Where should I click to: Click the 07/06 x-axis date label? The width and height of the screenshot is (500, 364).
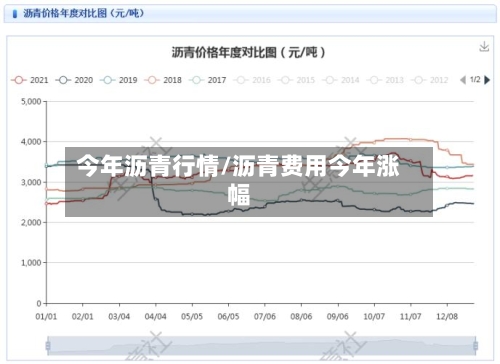click(265, 316)
